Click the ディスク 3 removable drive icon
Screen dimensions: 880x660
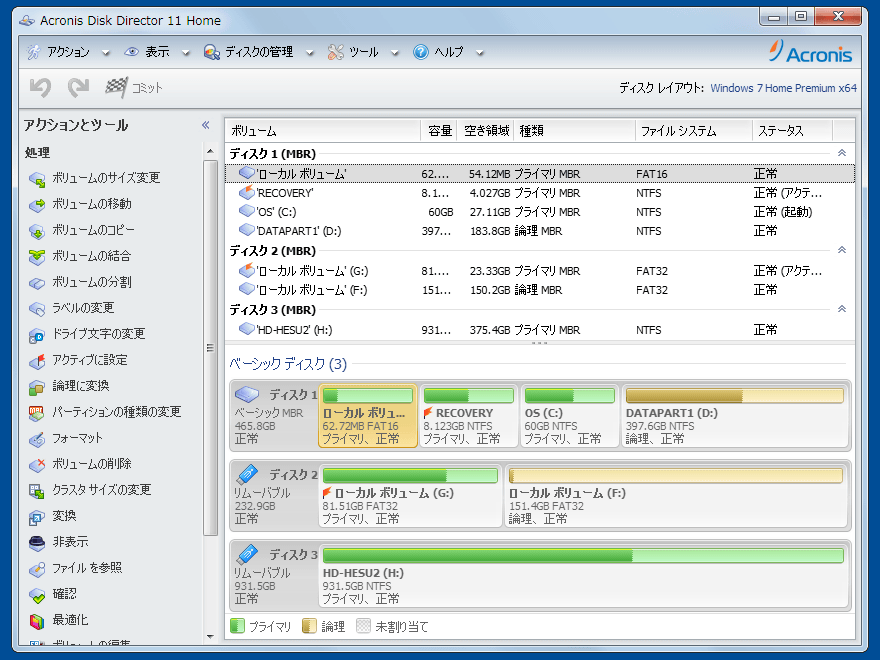click(247, 554)
